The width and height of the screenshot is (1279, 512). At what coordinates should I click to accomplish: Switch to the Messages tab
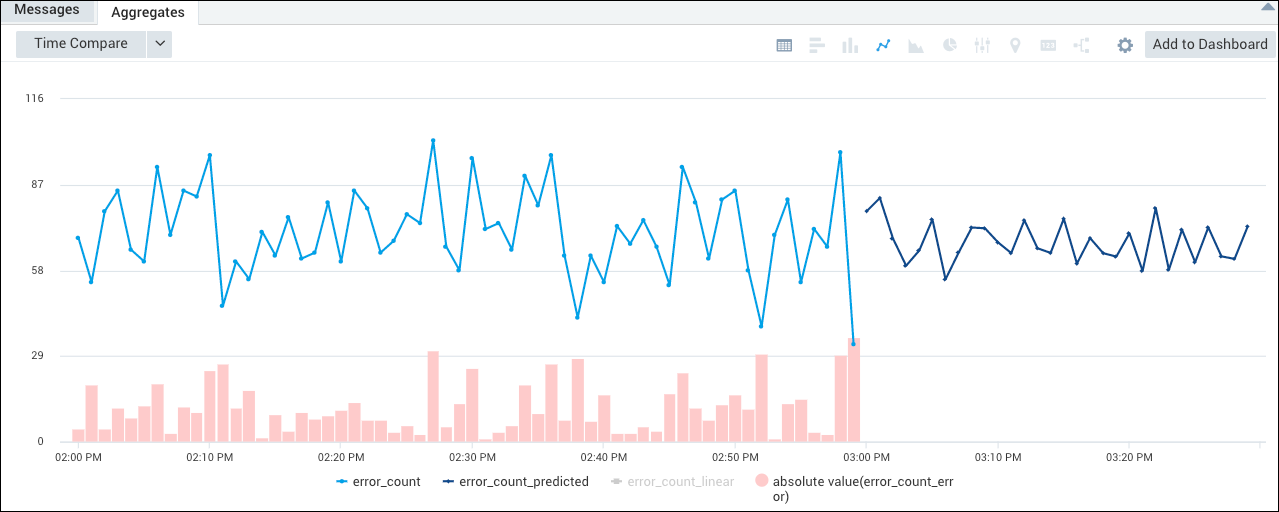[47, 10]
